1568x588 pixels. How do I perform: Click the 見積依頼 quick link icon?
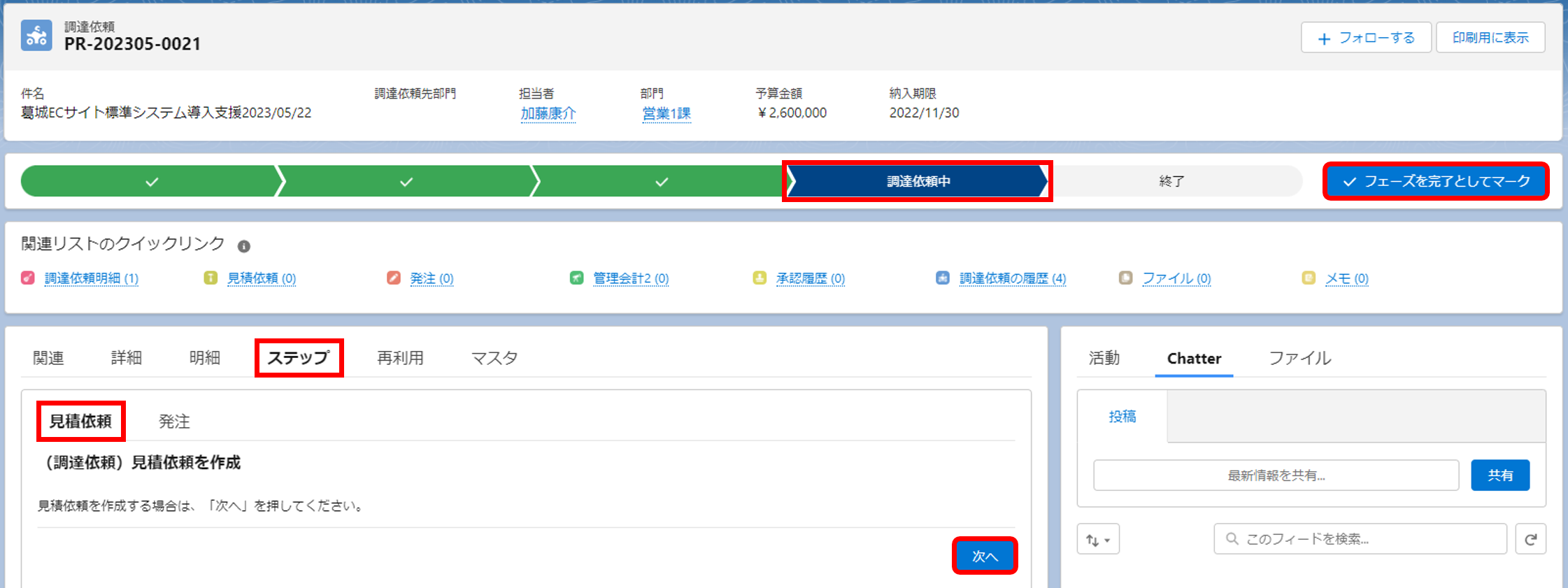211,278
